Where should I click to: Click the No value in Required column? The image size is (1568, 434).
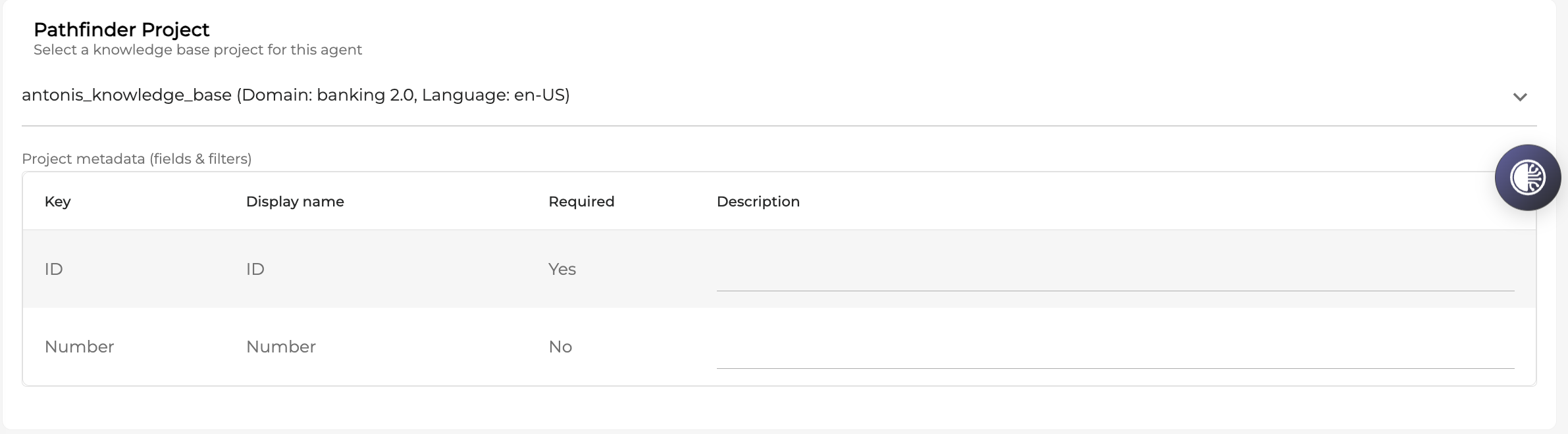click(x=560, y=347)
